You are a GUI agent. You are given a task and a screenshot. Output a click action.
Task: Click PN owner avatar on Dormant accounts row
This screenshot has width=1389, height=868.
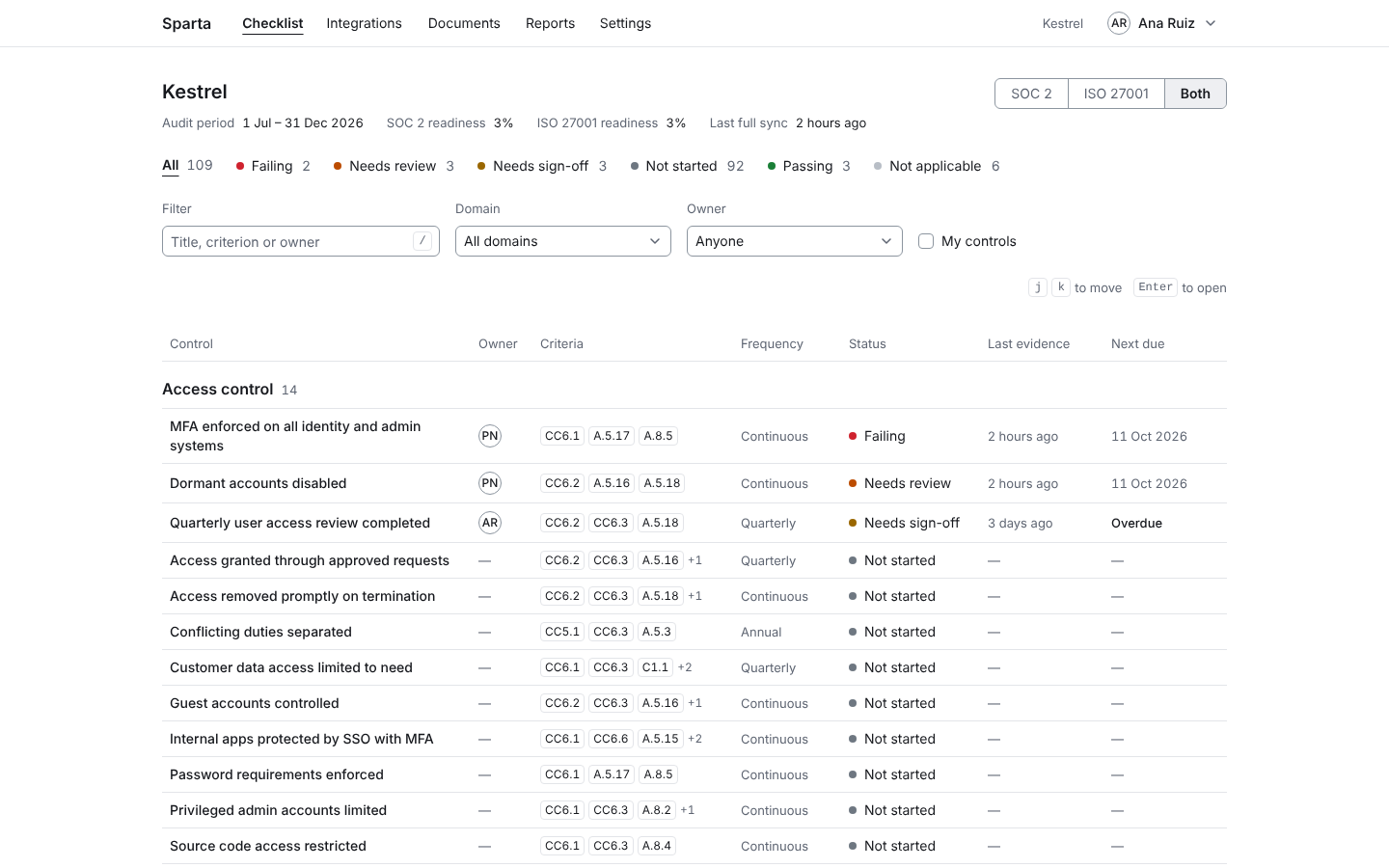click(490, 483)
